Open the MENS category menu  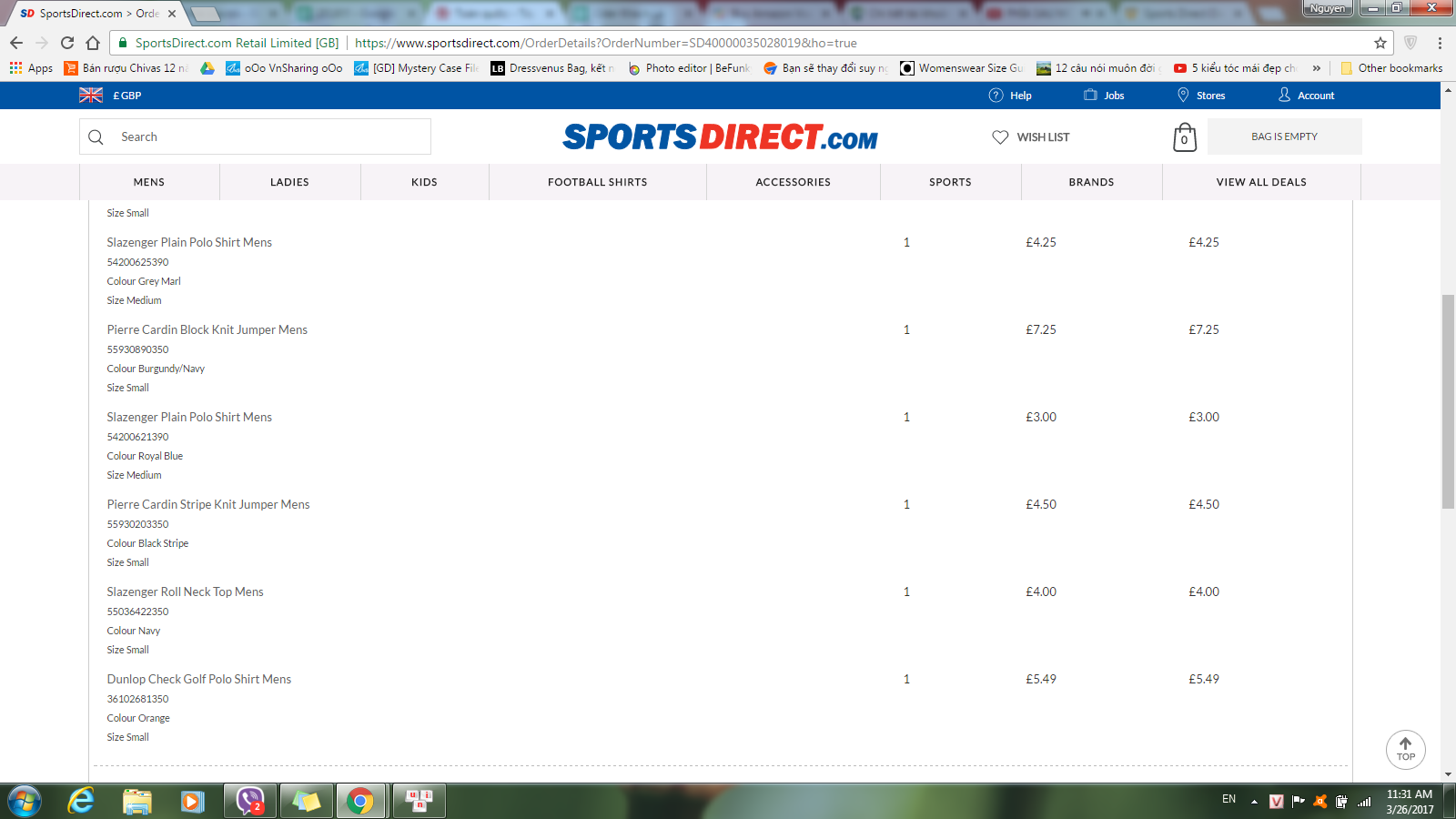[149, 182]
